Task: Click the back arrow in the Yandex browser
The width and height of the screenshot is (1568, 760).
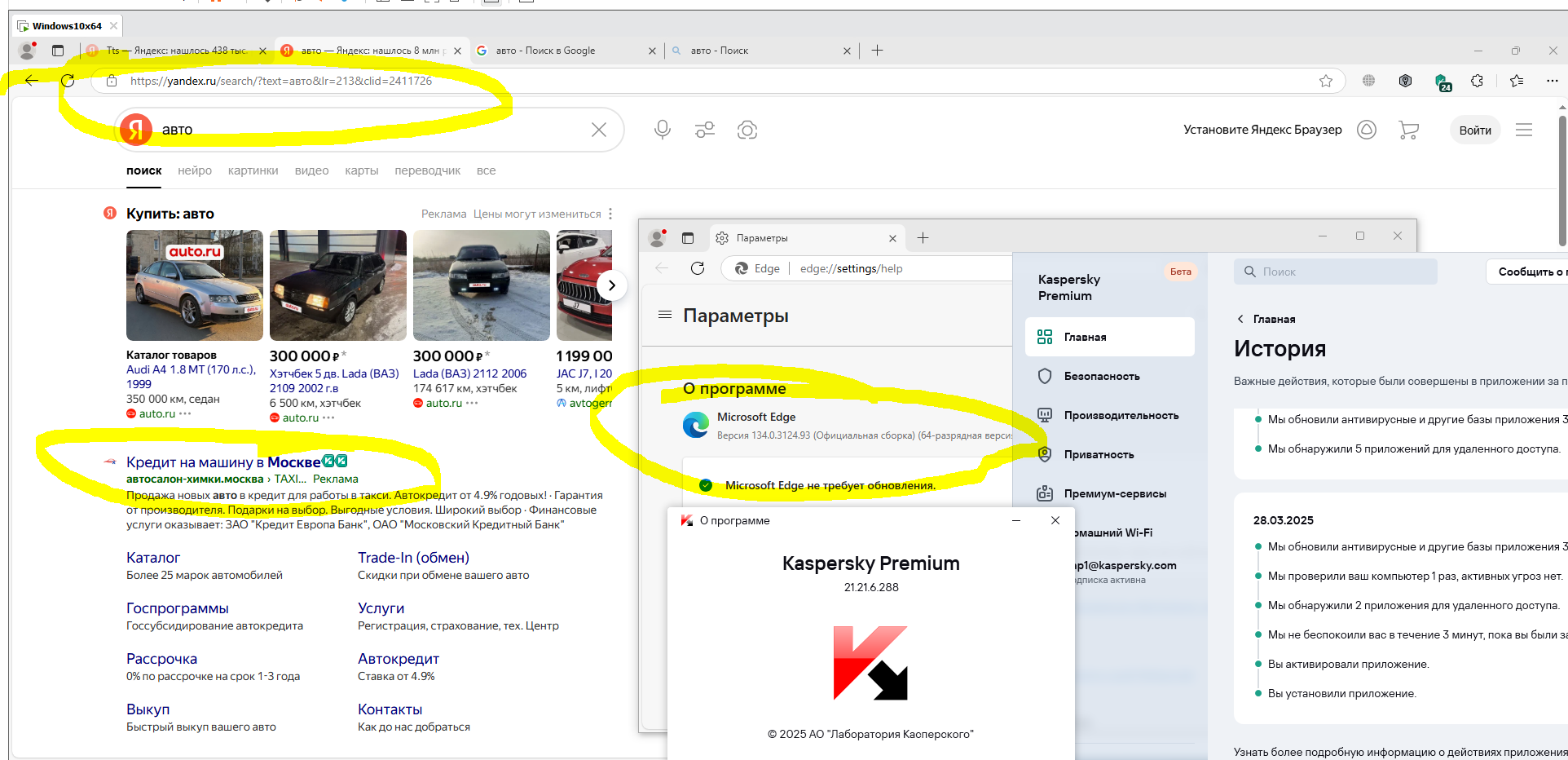Action: (32, 81)
